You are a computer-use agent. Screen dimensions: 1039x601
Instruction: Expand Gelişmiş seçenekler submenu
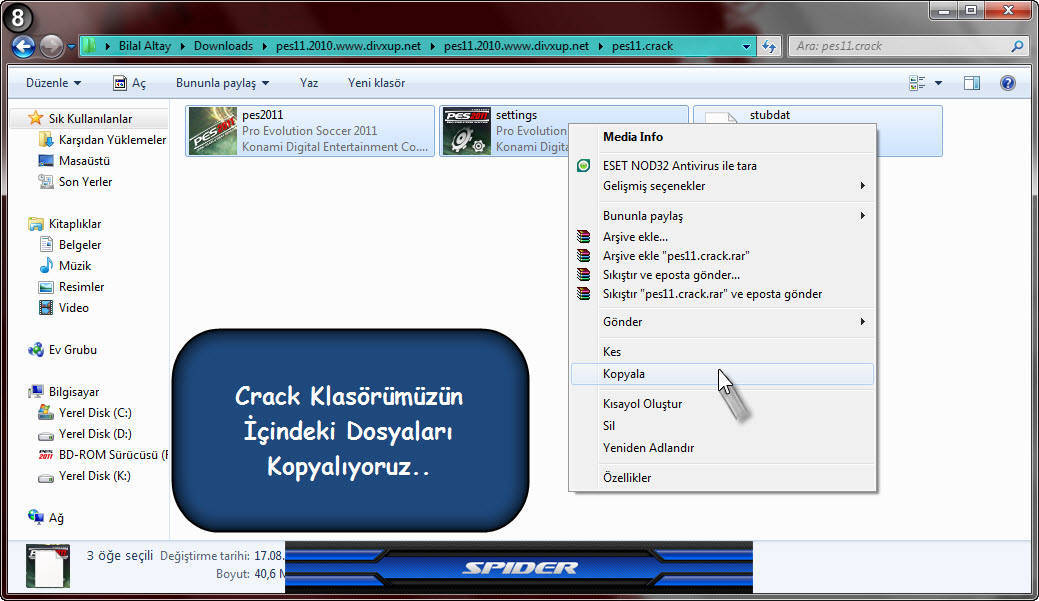pos(722,186)
